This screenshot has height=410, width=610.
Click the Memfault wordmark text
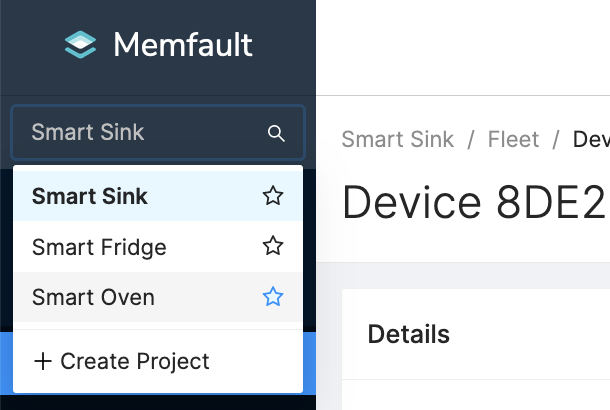(183, 45)
